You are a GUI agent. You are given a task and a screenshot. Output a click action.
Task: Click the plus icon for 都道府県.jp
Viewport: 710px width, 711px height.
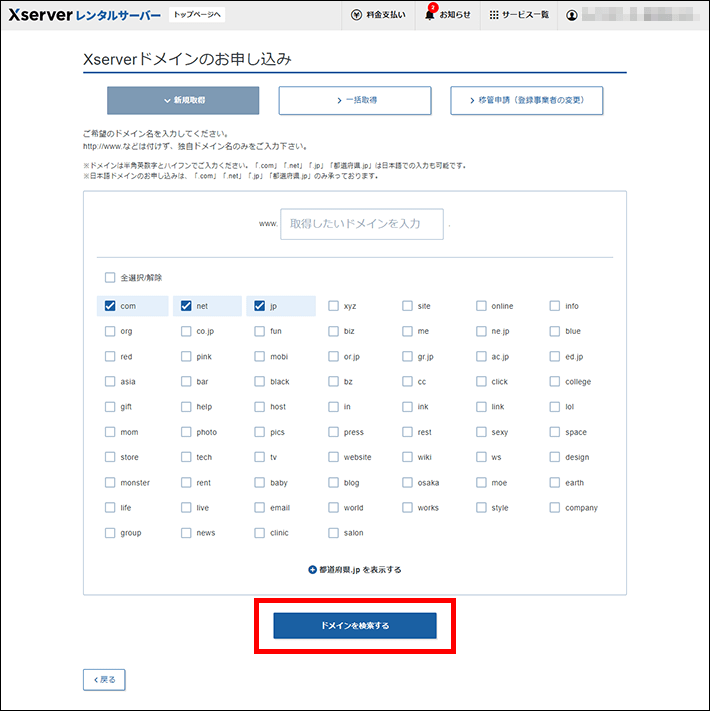pyautogui.click(x=312, y=569)
